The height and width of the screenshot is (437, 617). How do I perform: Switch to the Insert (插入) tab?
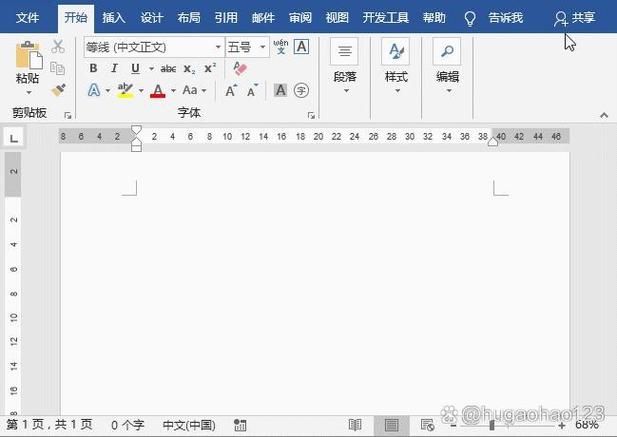[x=114, y=18]
